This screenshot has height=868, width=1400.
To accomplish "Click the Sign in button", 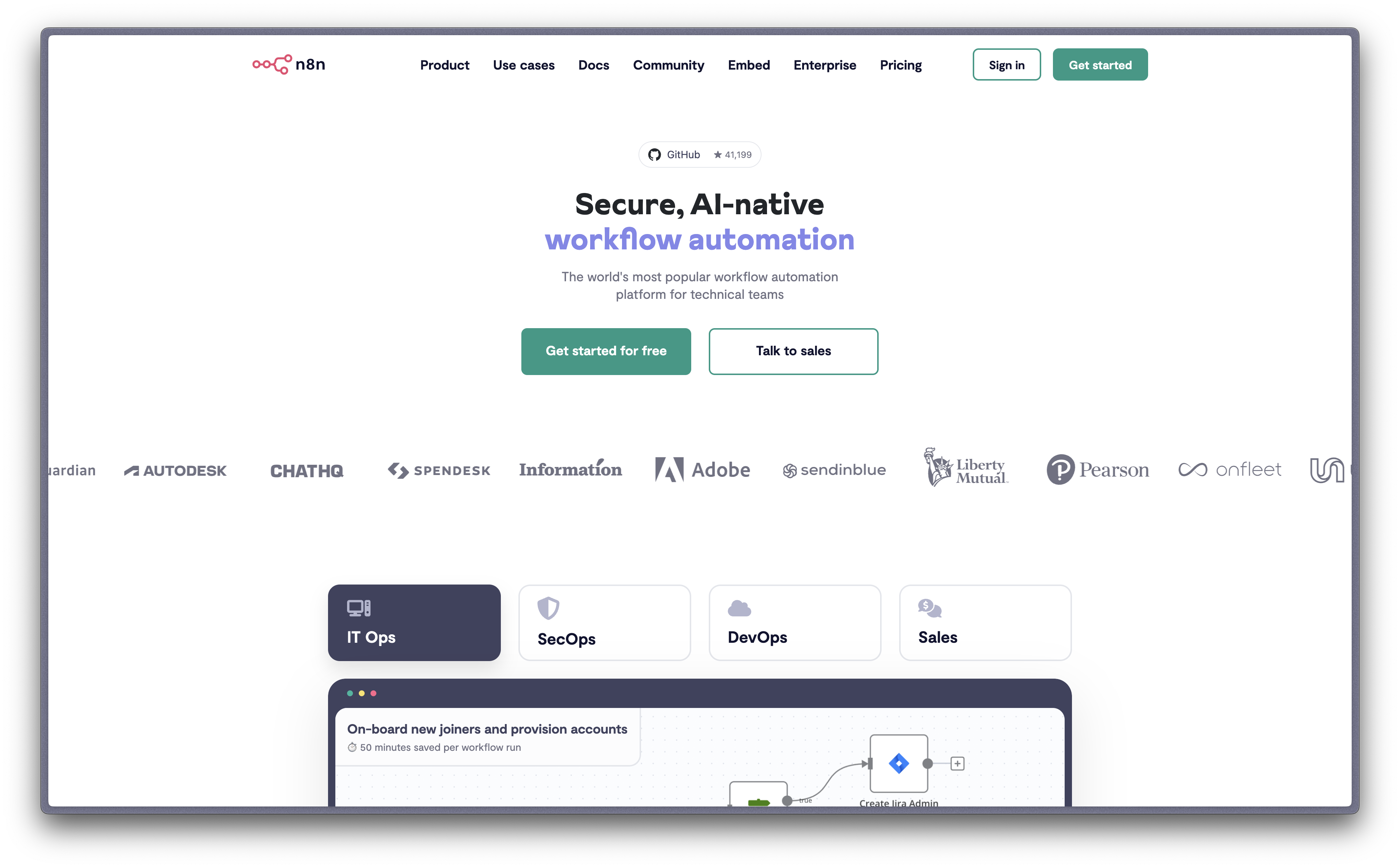I will point(1006,65).
